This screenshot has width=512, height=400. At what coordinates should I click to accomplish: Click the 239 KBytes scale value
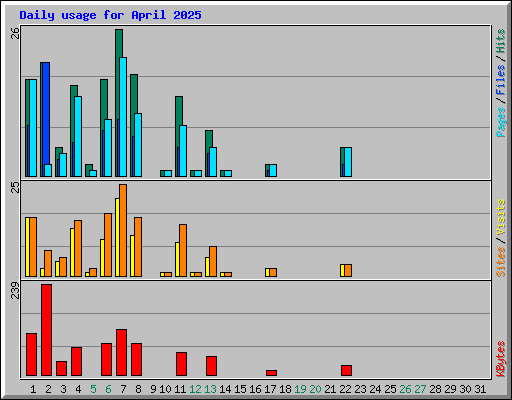[x=15, y=290]
